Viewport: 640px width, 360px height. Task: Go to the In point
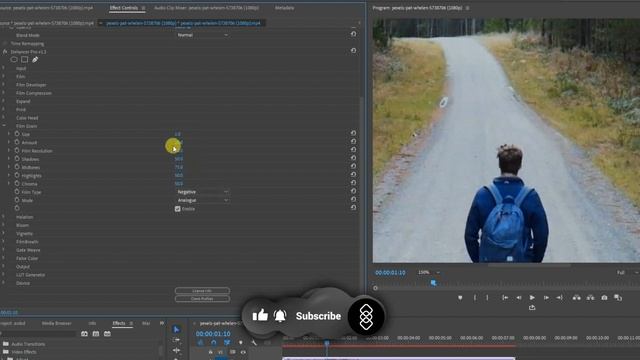(505, 298)
